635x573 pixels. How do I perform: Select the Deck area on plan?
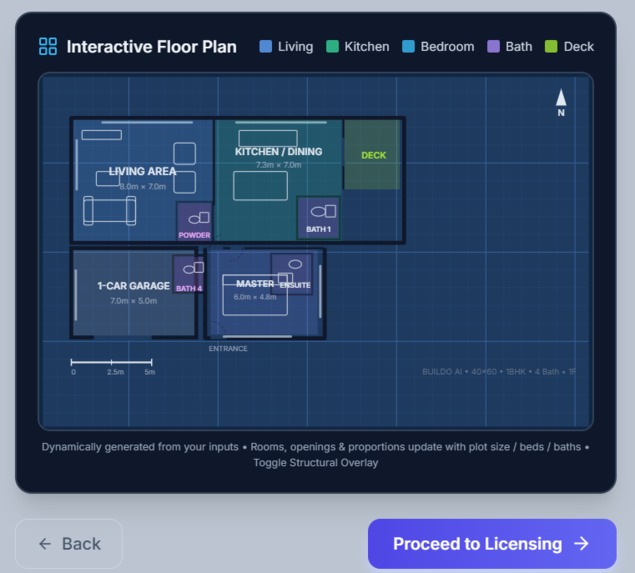point(372,154)
